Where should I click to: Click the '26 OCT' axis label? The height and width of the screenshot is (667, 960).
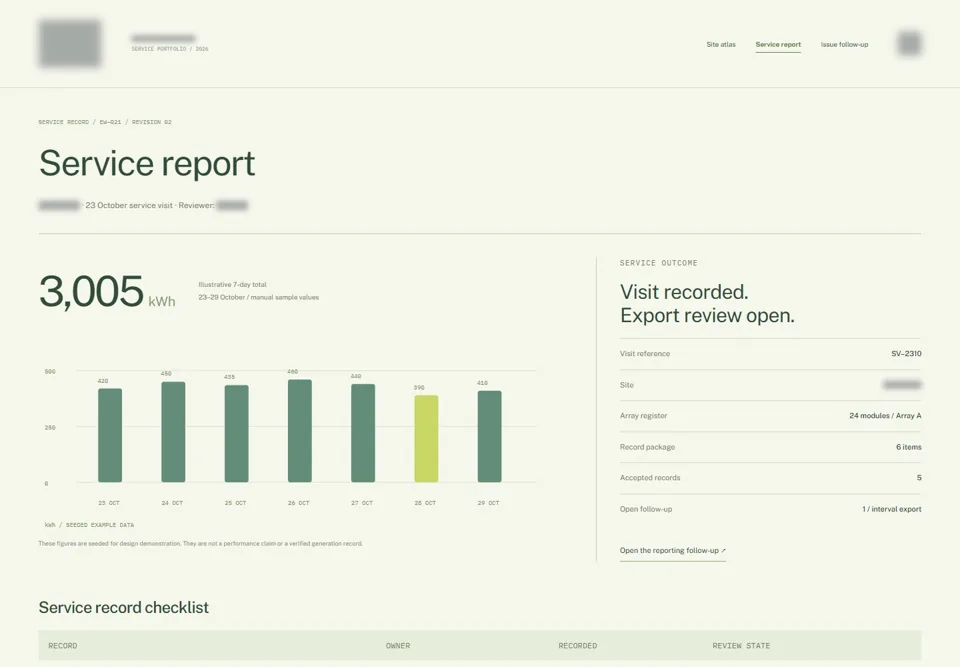pos(299,503)
